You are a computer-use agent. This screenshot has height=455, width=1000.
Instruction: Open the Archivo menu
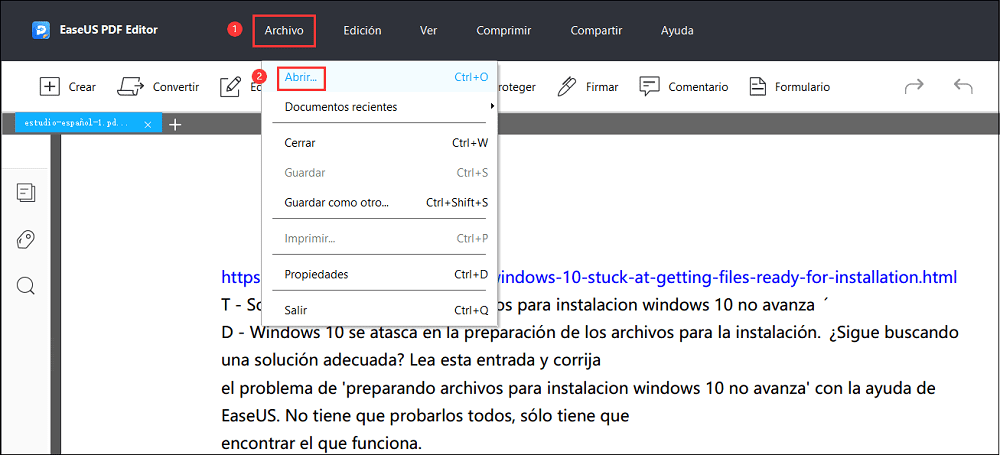click(284, 30)
